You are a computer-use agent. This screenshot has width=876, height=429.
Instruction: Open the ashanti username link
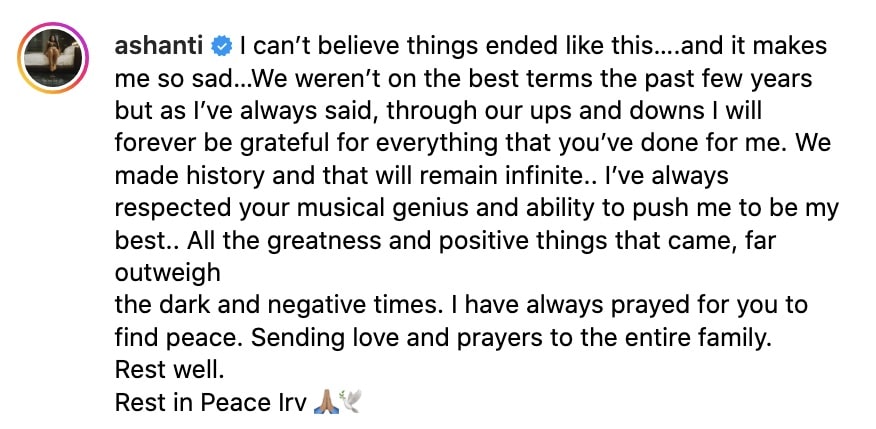point(160,46)
